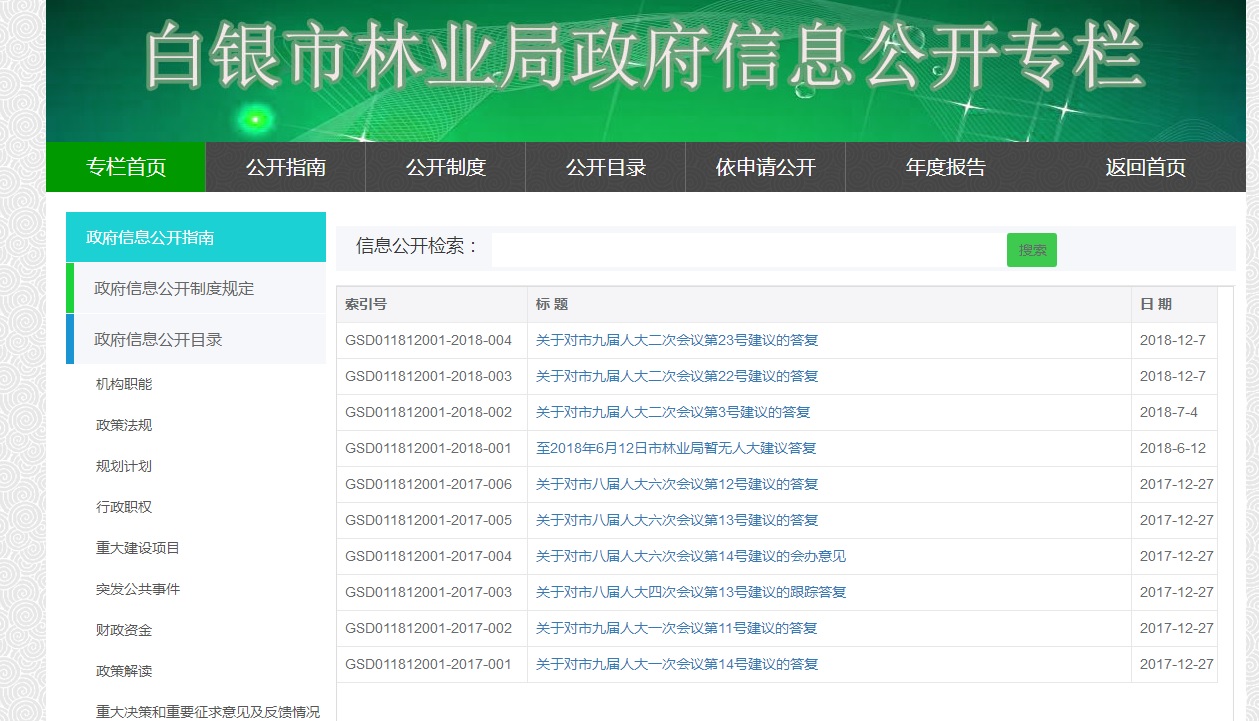
Task: Open 重大建设项目 category in the sidebar
Action: pyautogui.click(x=138, y=548)
